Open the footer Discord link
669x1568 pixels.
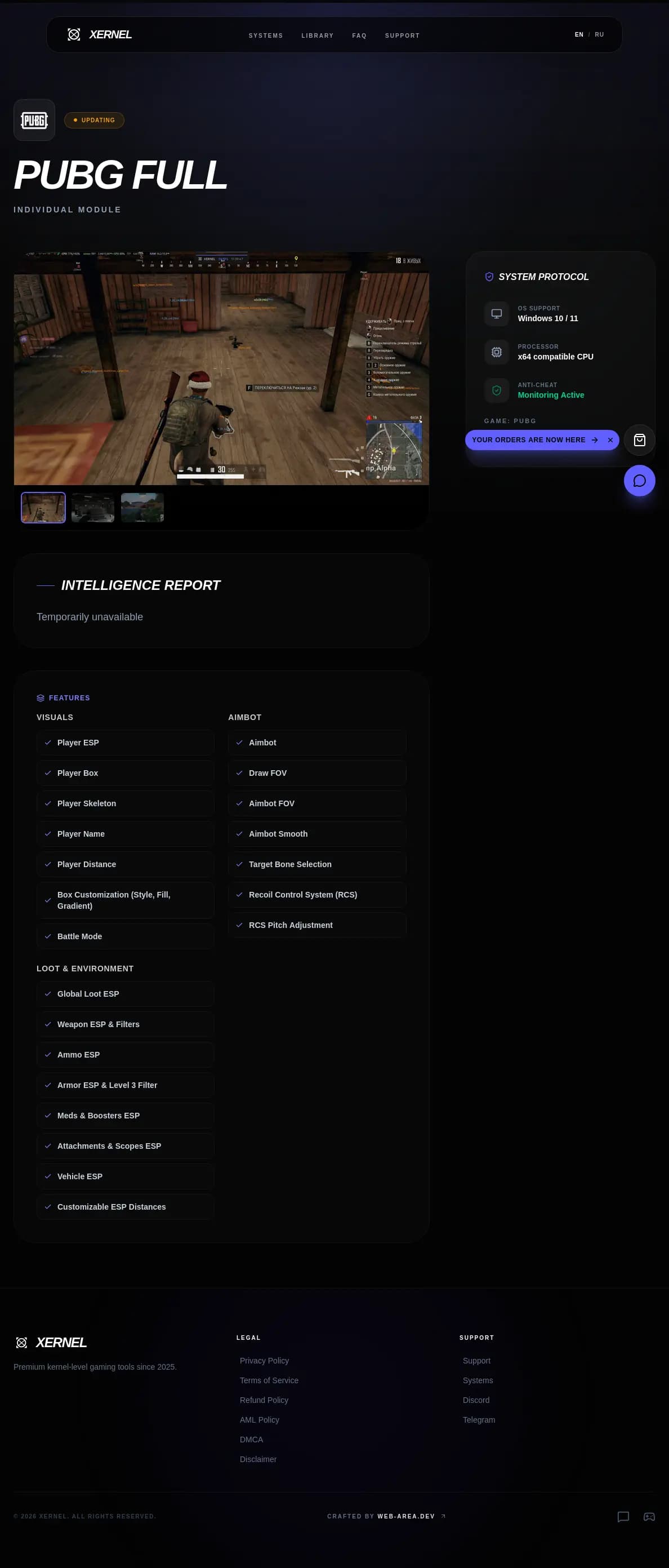tap(476, 1400)
